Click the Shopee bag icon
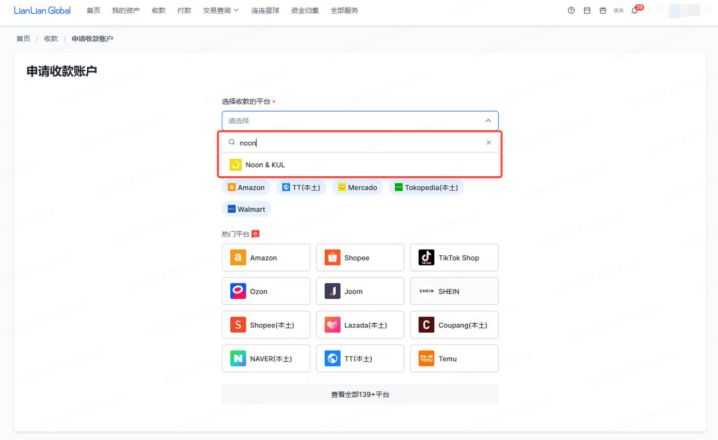The height and width of the screenshot is (440, 718). 332,257
